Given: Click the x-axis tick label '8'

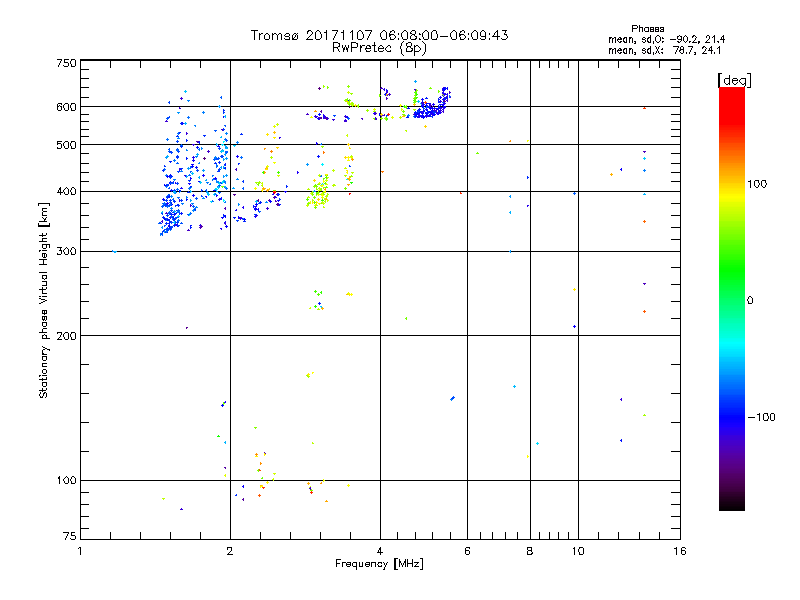Looking at the screenshot, I should [530, 551].
